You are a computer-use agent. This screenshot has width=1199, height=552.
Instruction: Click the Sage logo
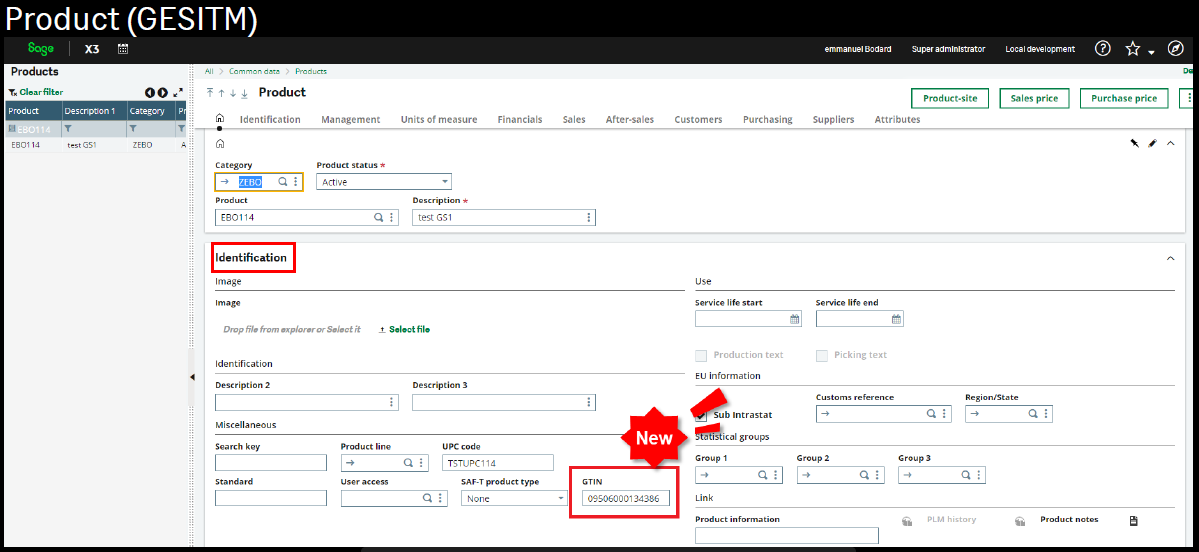41,48
